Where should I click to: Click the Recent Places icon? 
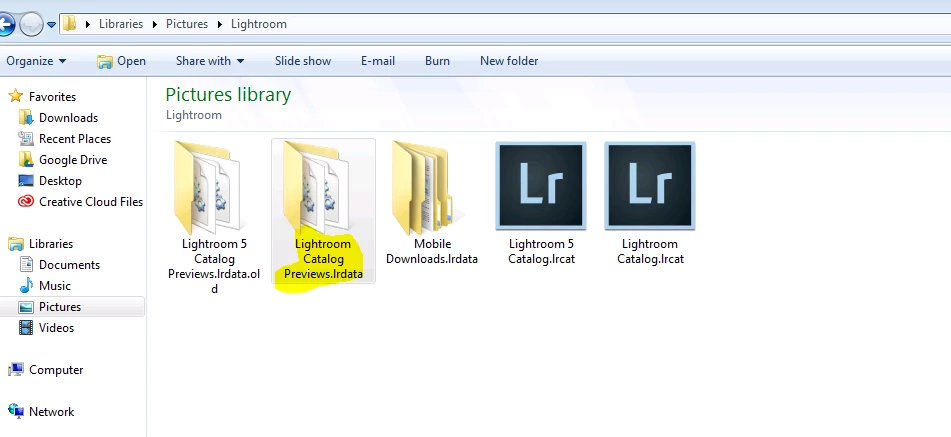click(x=25, y=139)
